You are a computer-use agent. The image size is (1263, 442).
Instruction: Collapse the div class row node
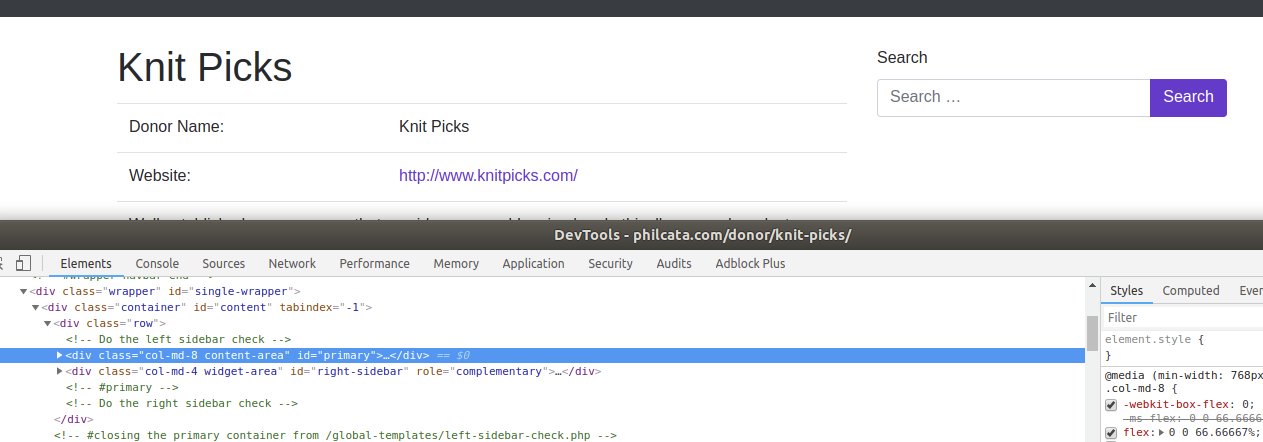click(48, 323)
